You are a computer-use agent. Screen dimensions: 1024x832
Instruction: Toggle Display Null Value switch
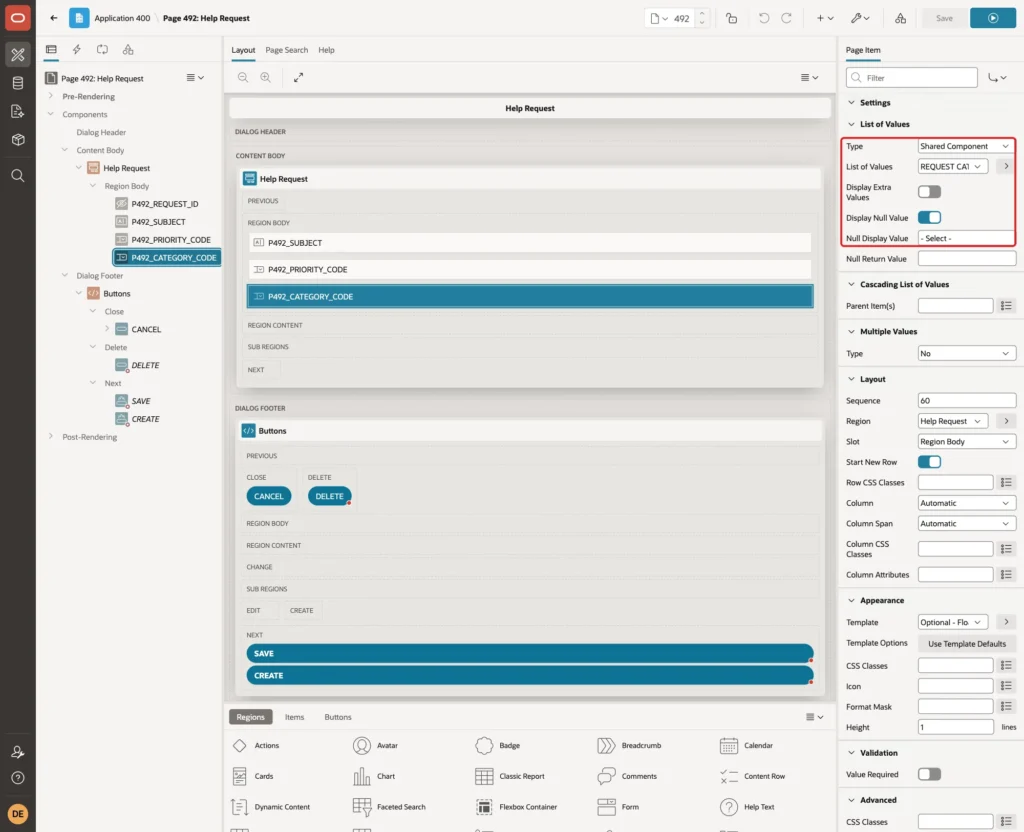pyautogui.click(x=929, y=217)
